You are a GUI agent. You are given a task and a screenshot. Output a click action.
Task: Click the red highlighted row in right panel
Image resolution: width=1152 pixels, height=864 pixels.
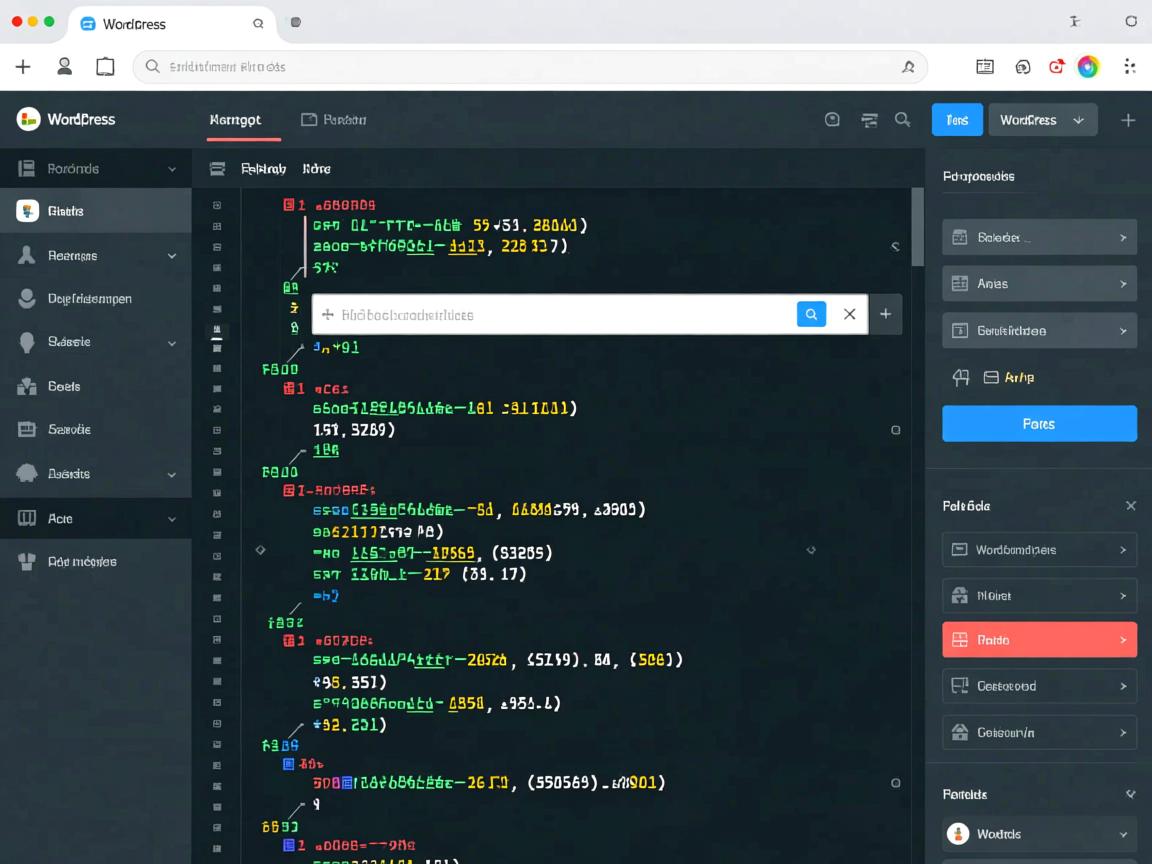pos(1039,640)
